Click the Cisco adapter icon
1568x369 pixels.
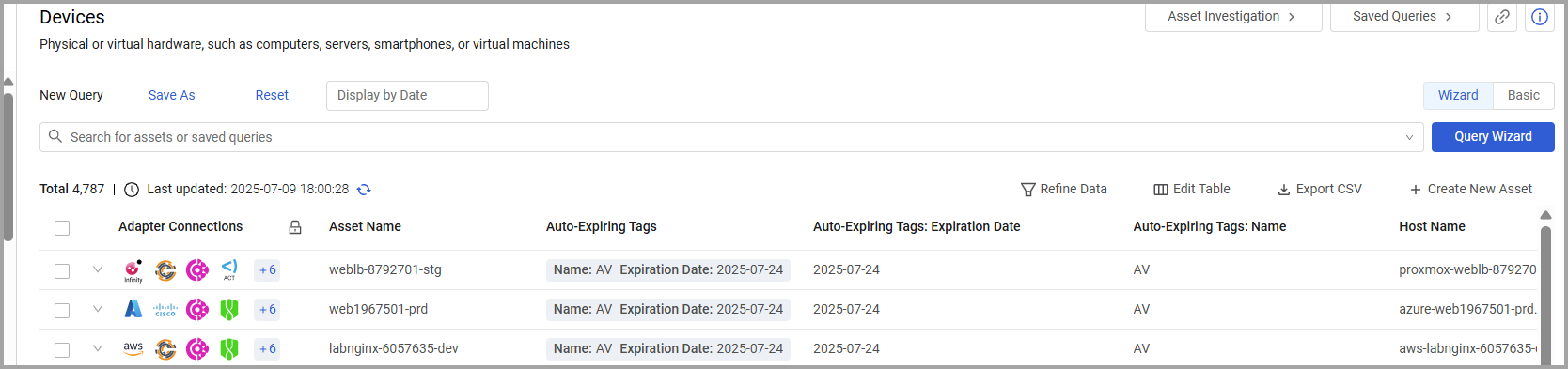165,309
